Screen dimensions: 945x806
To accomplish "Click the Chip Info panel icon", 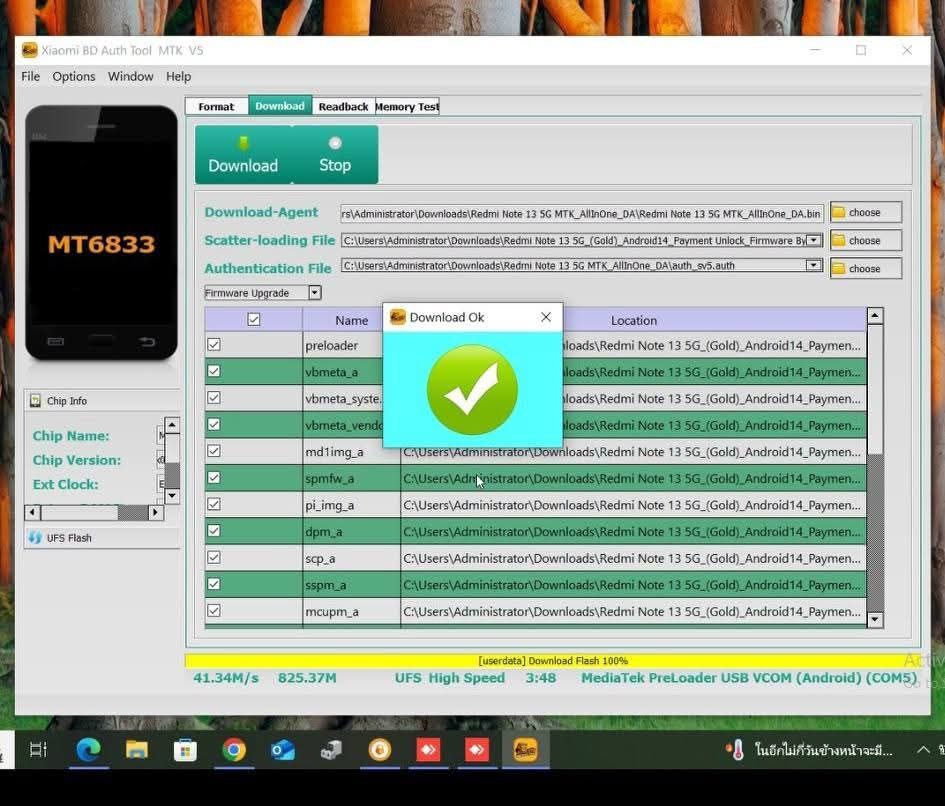I will [36, 401].
